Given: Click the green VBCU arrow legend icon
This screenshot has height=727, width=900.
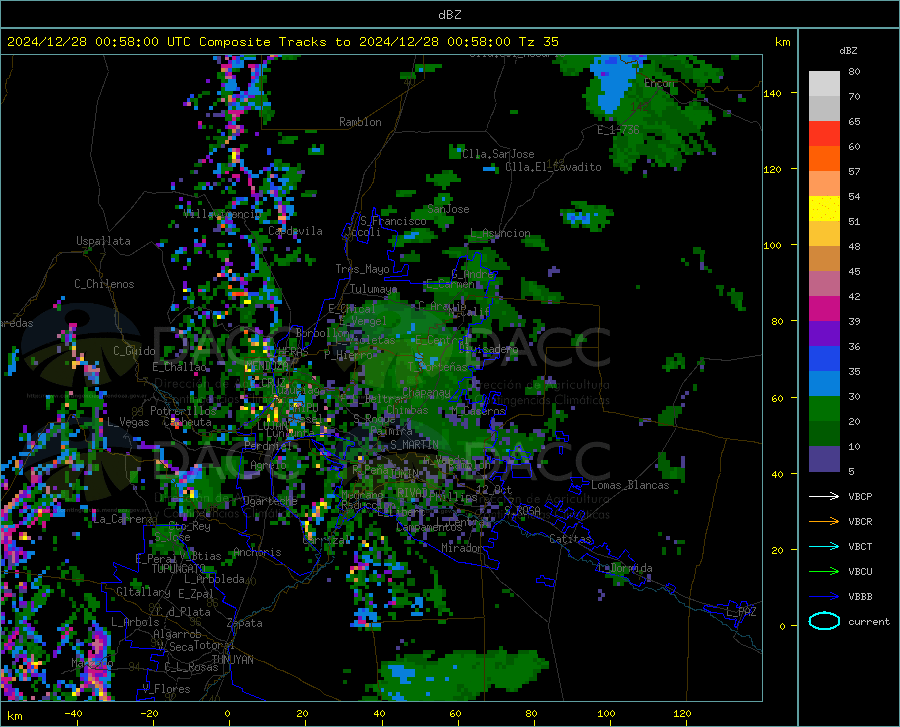Looking at the screenshot, I should (824, 571).
